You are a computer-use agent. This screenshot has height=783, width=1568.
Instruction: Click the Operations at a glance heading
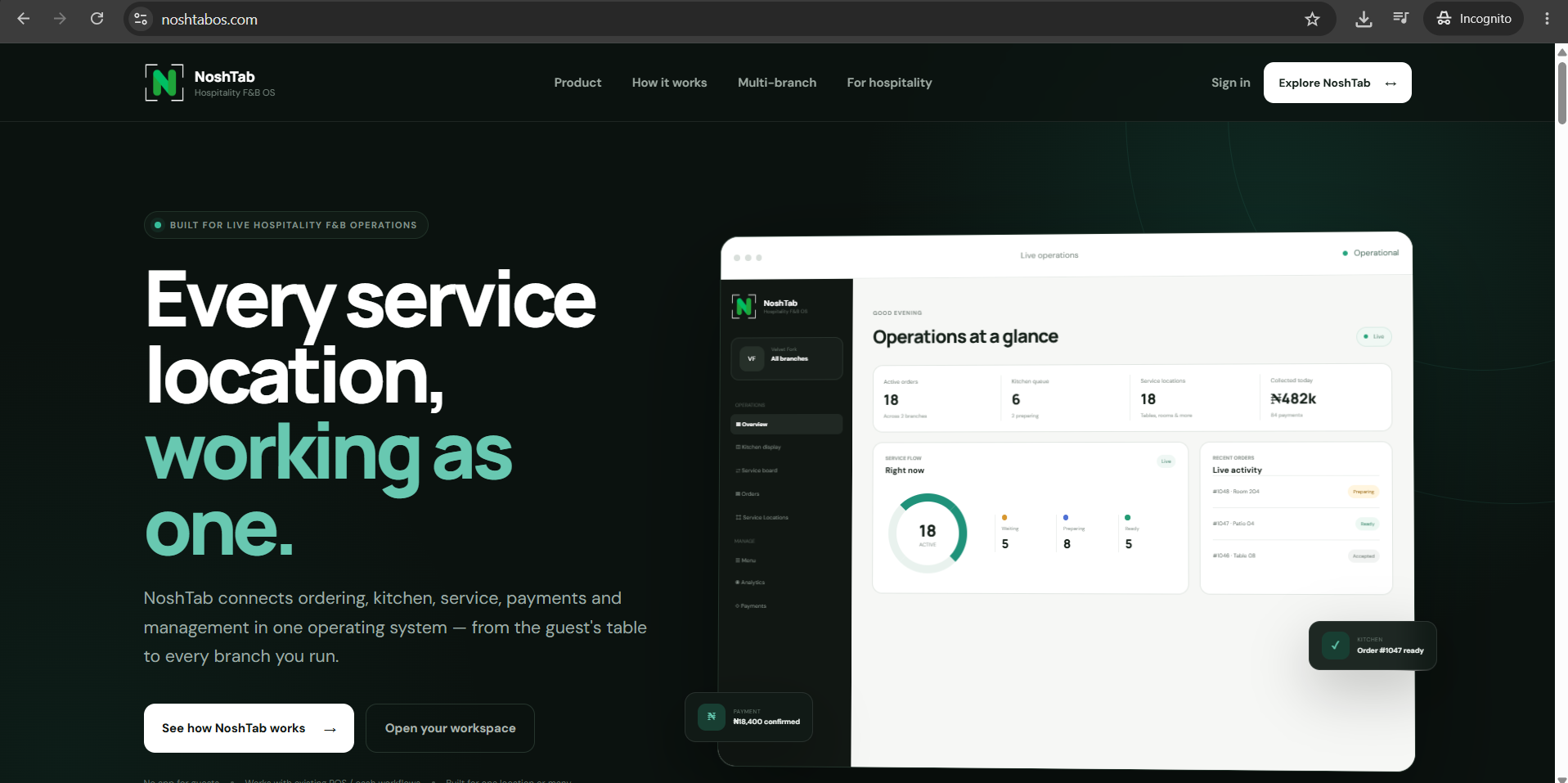tap(965, 337)
